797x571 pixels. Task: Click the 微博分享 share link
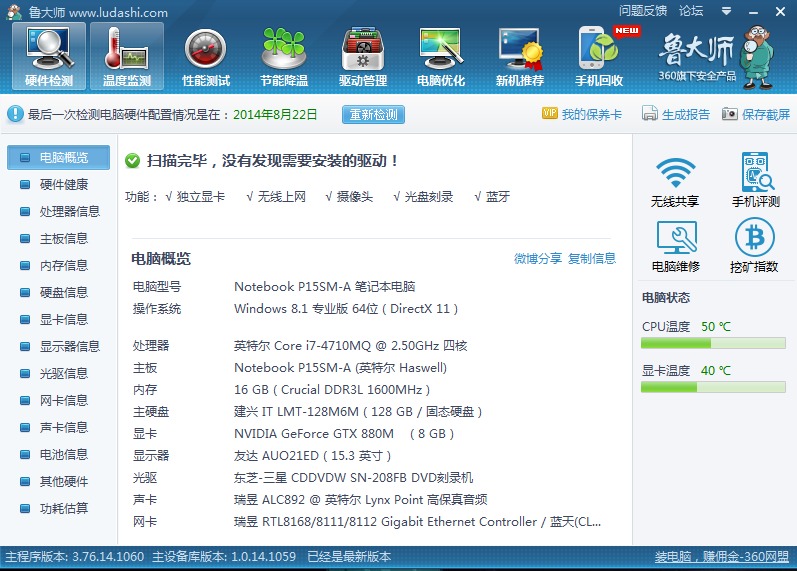click(x=538, y=258)
